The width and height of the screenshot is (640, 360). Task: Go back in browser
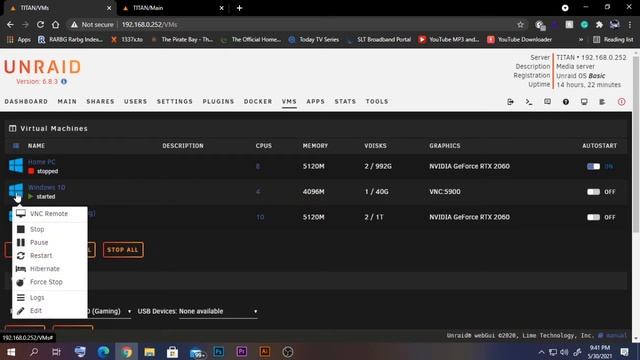[10, 24]
